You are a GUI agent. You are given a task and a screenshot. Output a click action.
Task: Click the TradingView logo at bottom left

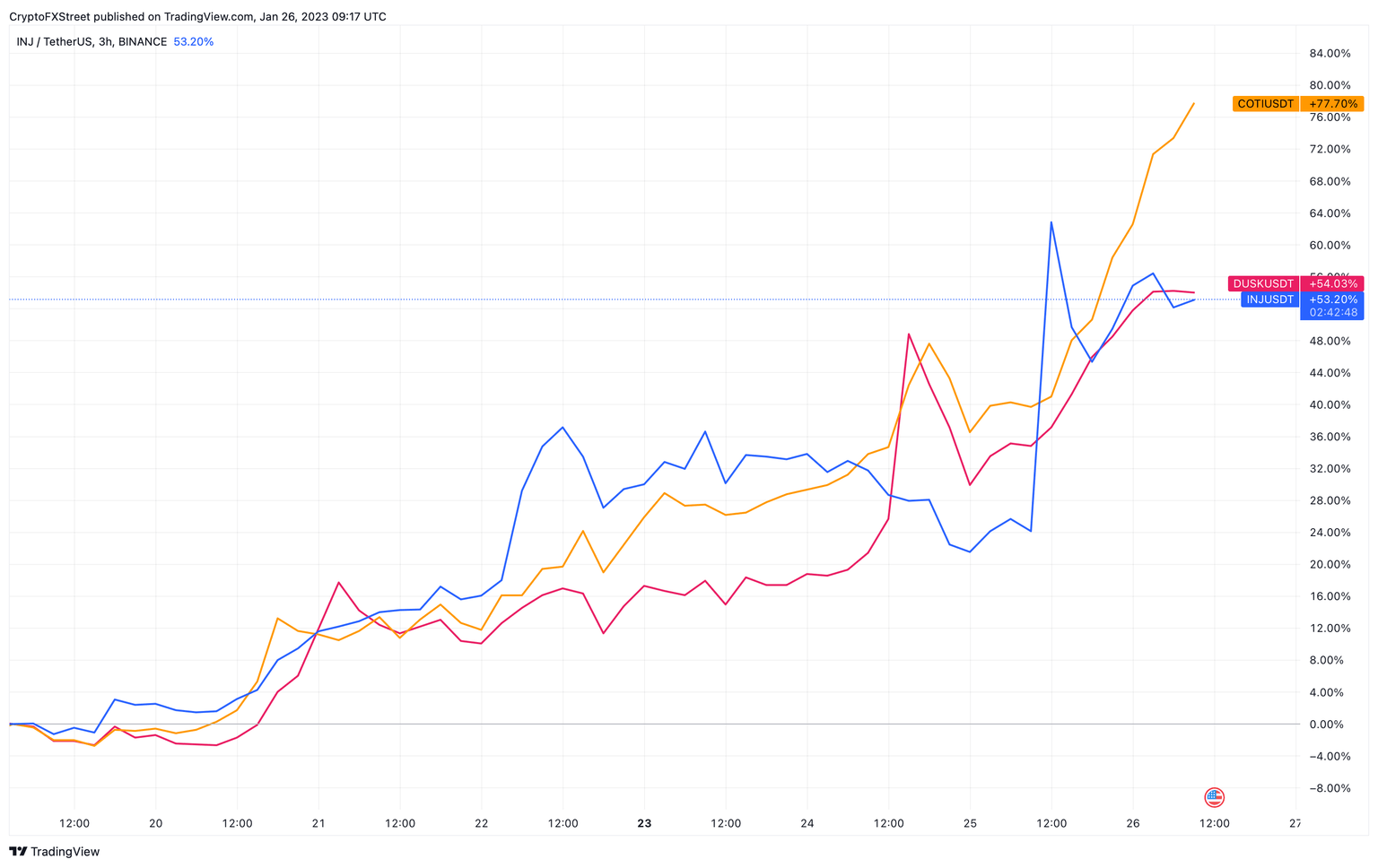tap(55, 851)
